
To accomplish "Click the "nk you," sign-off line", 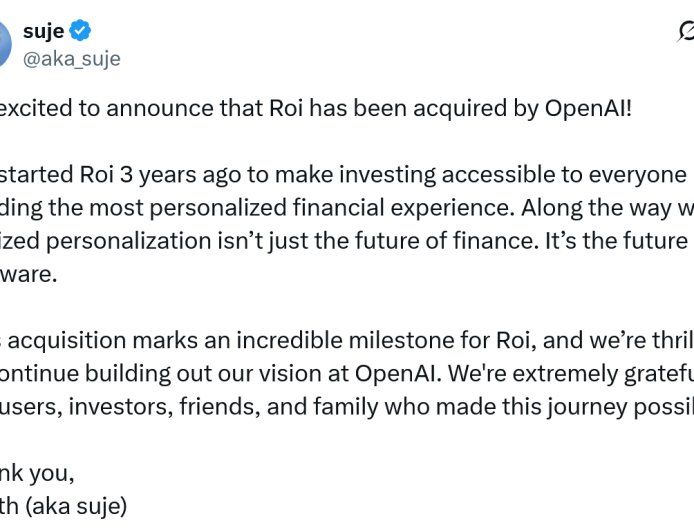I will pos(37,473).
